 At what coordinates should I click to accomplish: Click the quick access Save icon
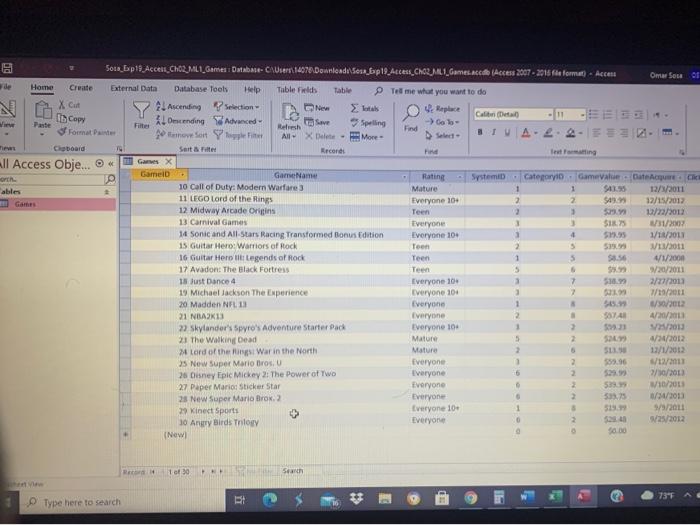(x=7, y=68)
